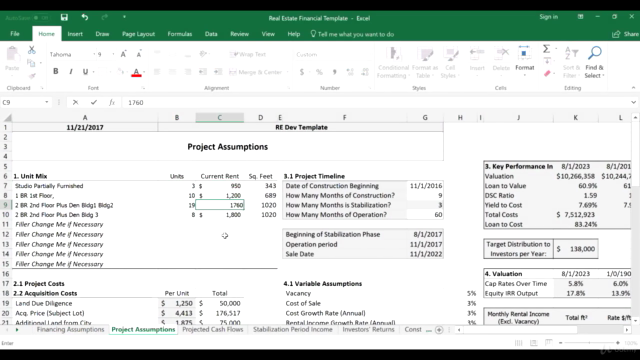
Task: Click the AutoSum sigma icon
Action: point(546,49)
